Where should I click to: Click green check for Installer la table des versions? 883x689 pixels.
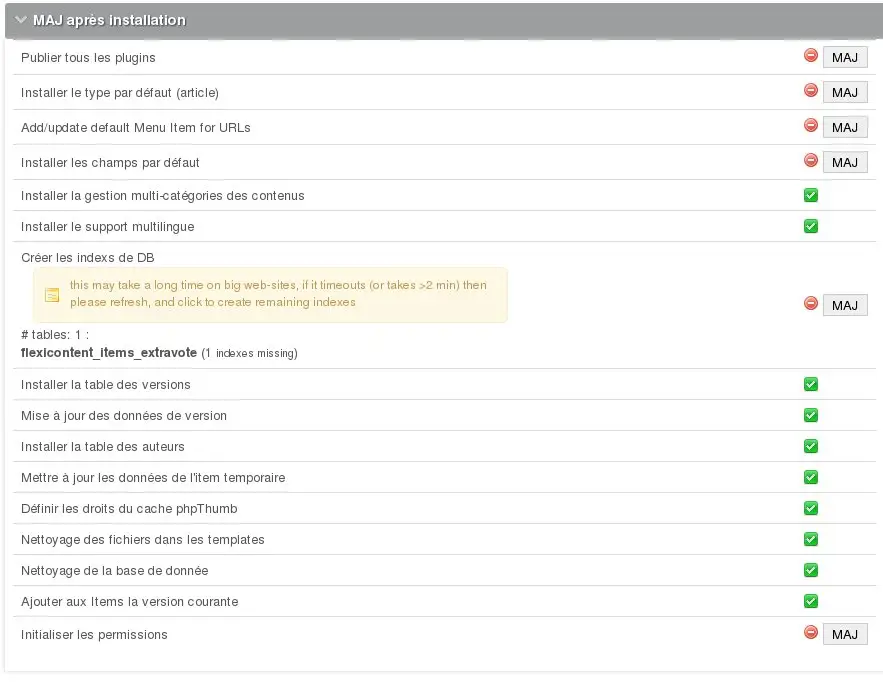(810, 384)
